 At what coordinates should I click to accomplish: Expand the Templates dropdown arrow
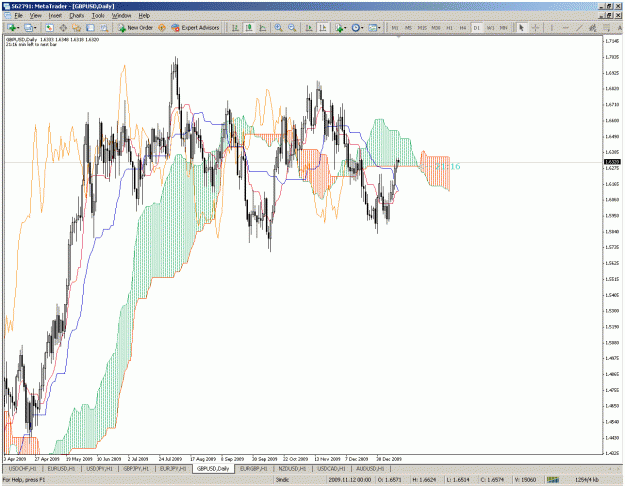(379, 28)
